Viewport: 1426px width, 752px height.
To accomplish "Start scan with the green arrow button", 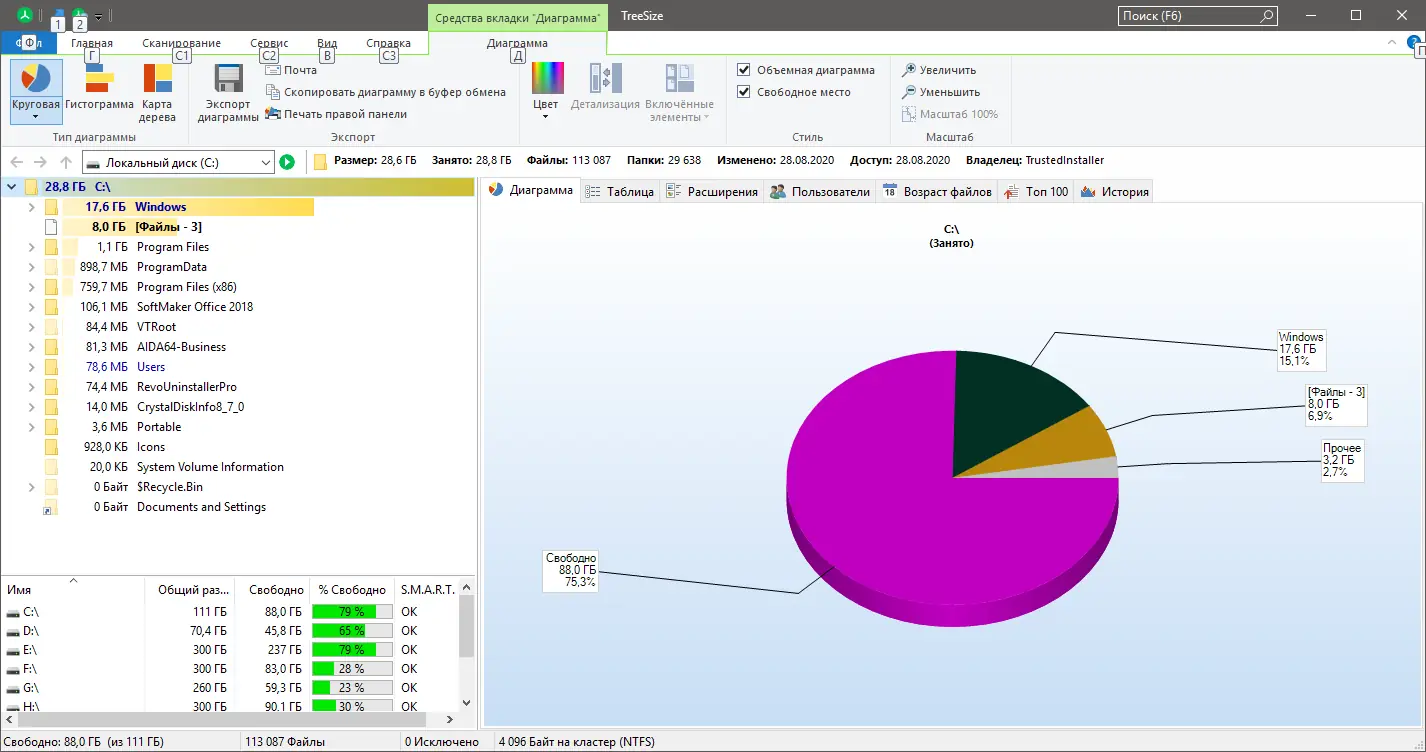I will click(x=287, y=161).
